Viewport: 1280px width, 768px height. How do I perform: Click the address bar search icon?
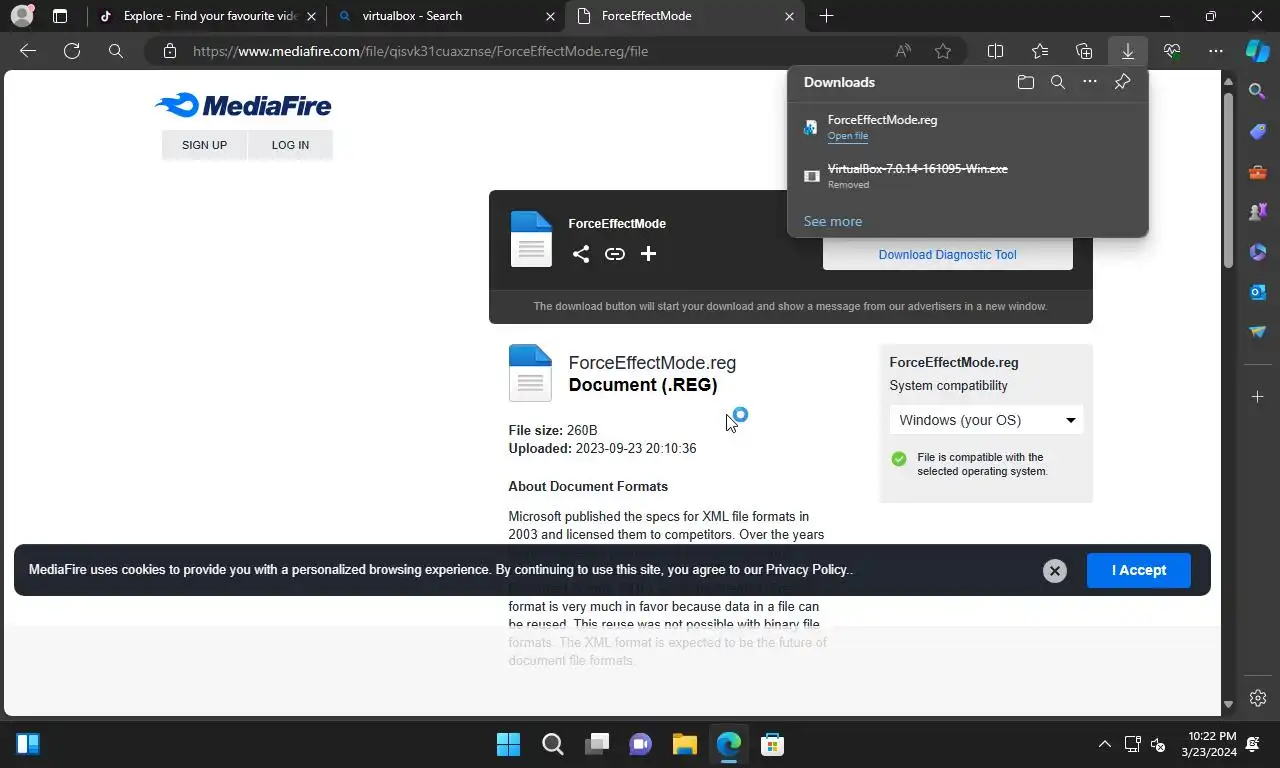(116, 51)
